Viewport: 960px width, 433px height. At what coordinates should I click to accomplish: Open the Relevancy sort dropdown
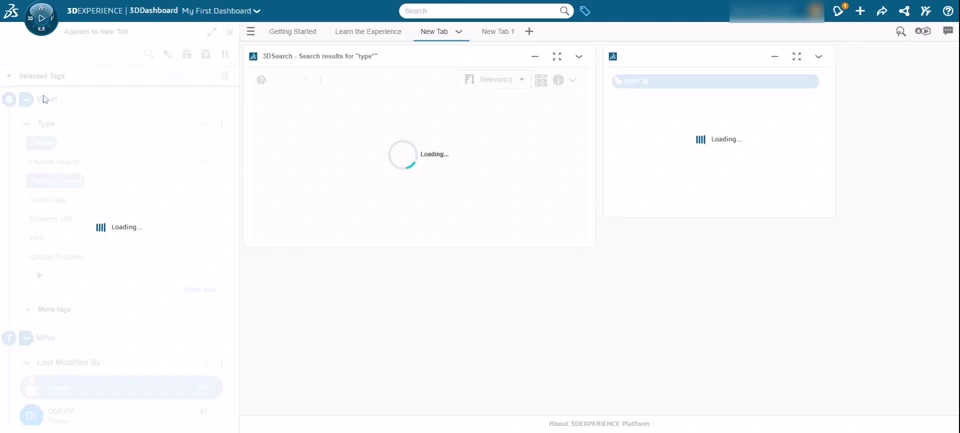click(495, 80)
